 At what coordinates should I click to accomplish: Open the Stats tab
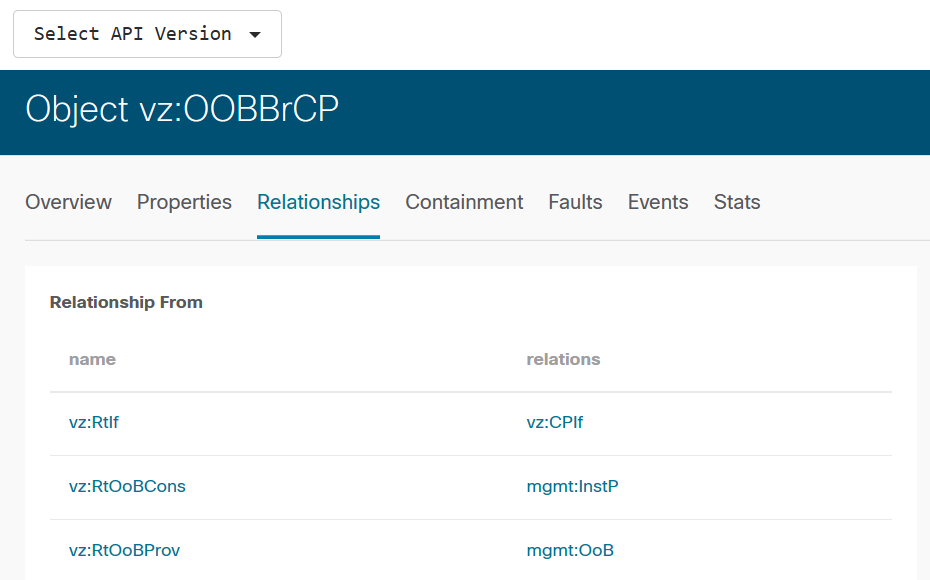(x=737, y=202)
